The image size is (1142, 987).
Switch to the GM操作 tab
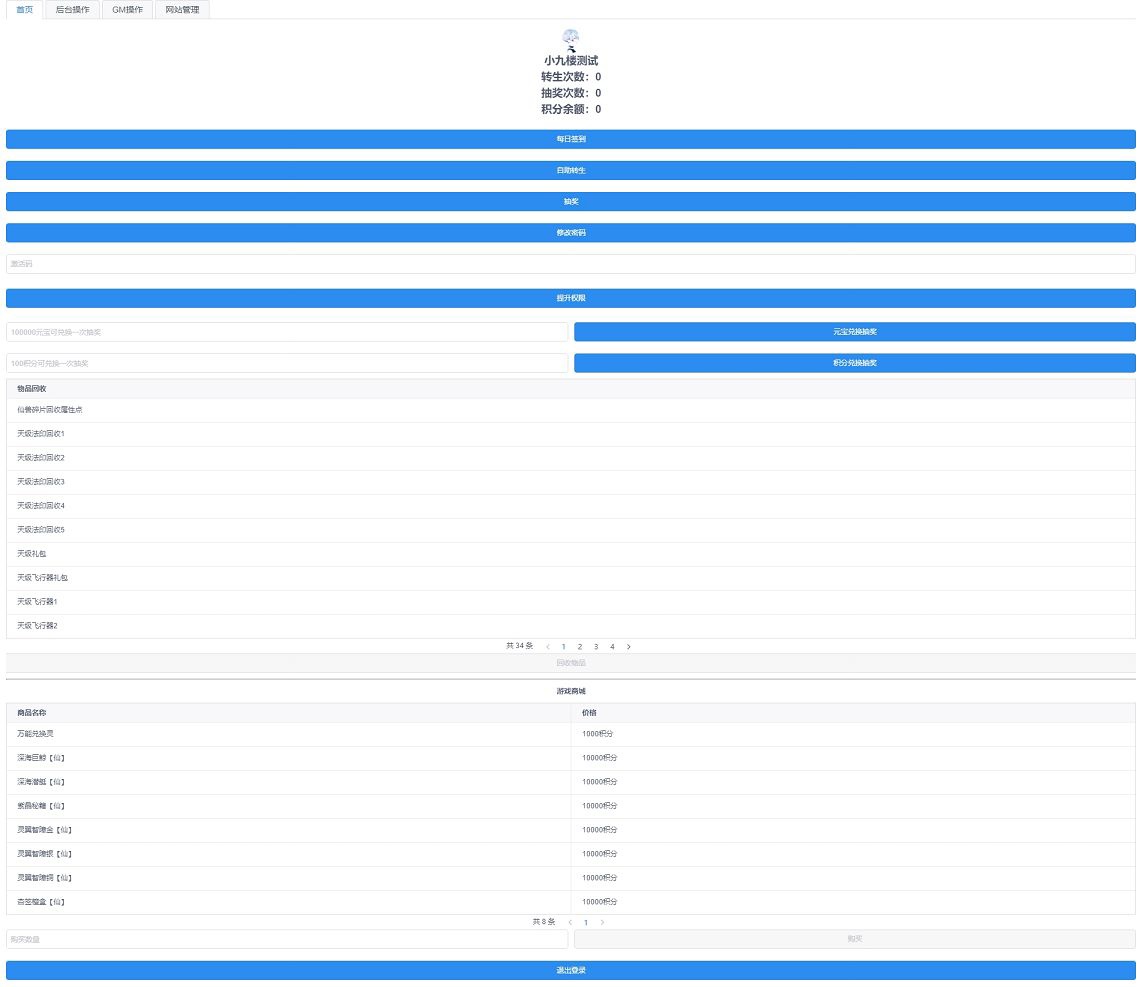click(127, 9)
